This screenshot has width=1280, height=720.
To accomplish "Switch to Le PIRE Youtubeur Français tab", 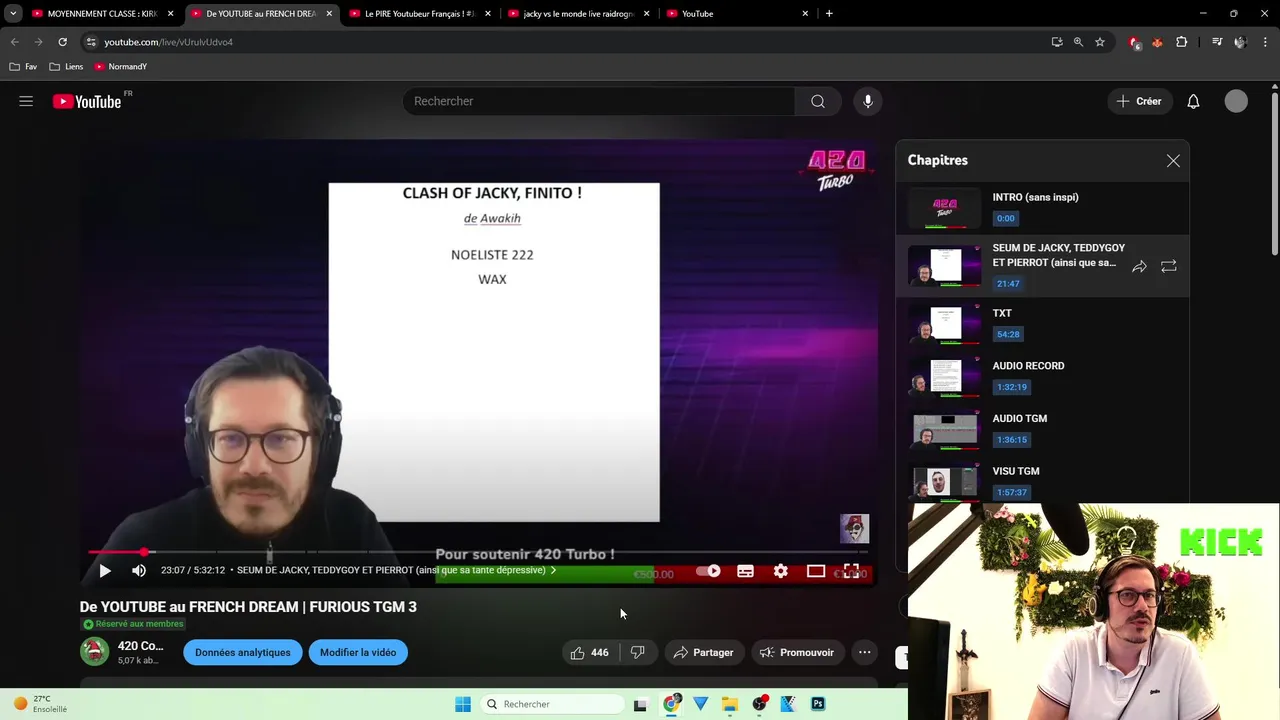I will pos(420,14).
